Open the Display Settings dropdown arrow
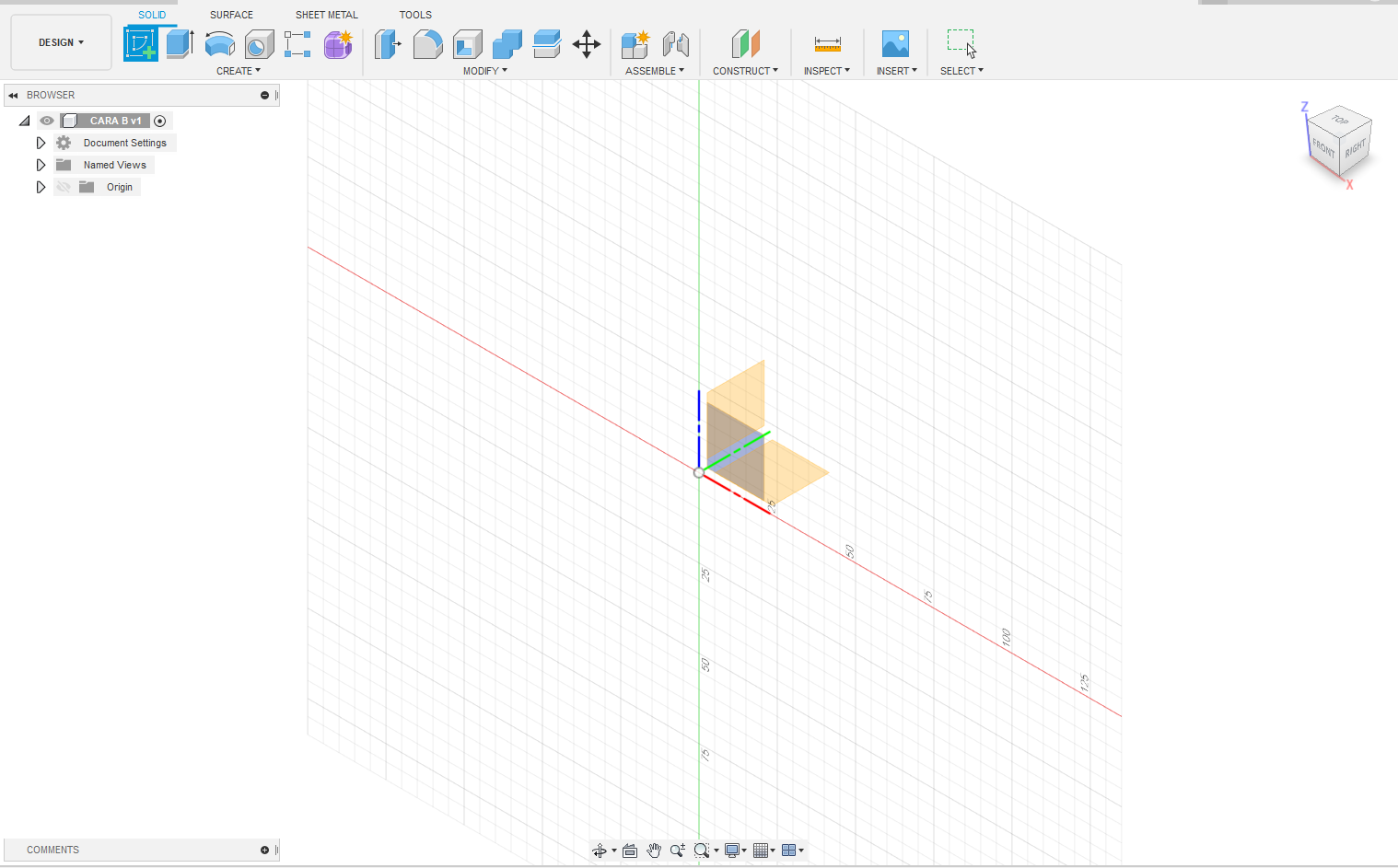The height and width of the screenshot is (868, 1398). coord(744,851)
